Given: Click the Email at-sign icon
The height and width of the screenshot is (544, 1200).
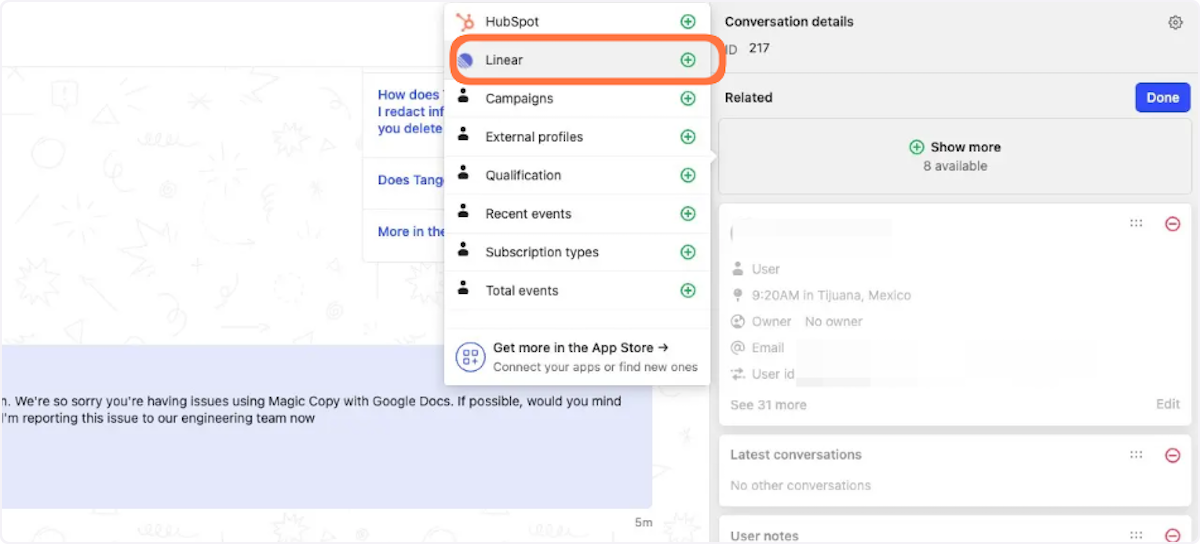Looking at the screenshot, I should point(738,348).
